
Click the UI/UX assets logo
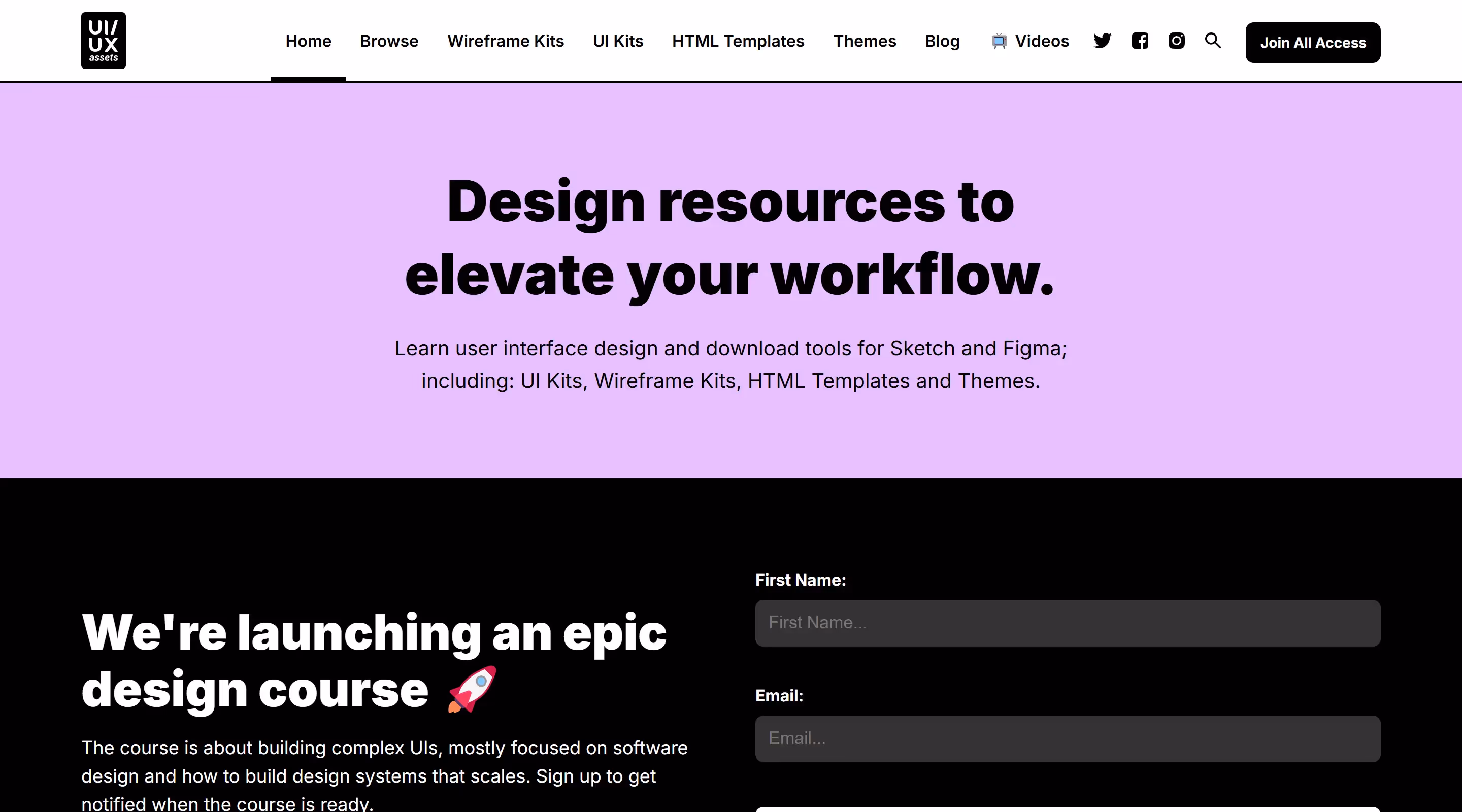[x=103, y=41]
